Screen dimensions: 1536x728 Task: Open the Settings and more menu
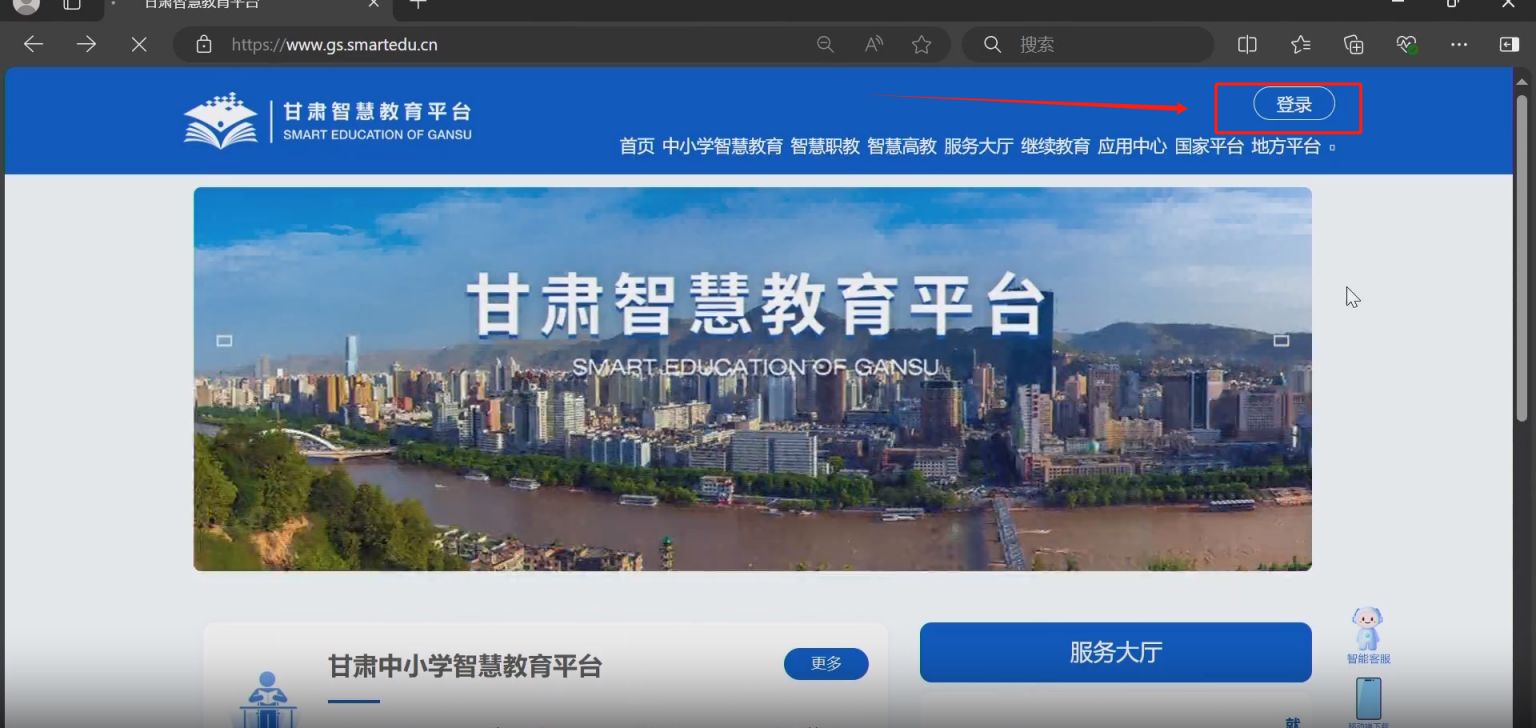point(1459,44)
